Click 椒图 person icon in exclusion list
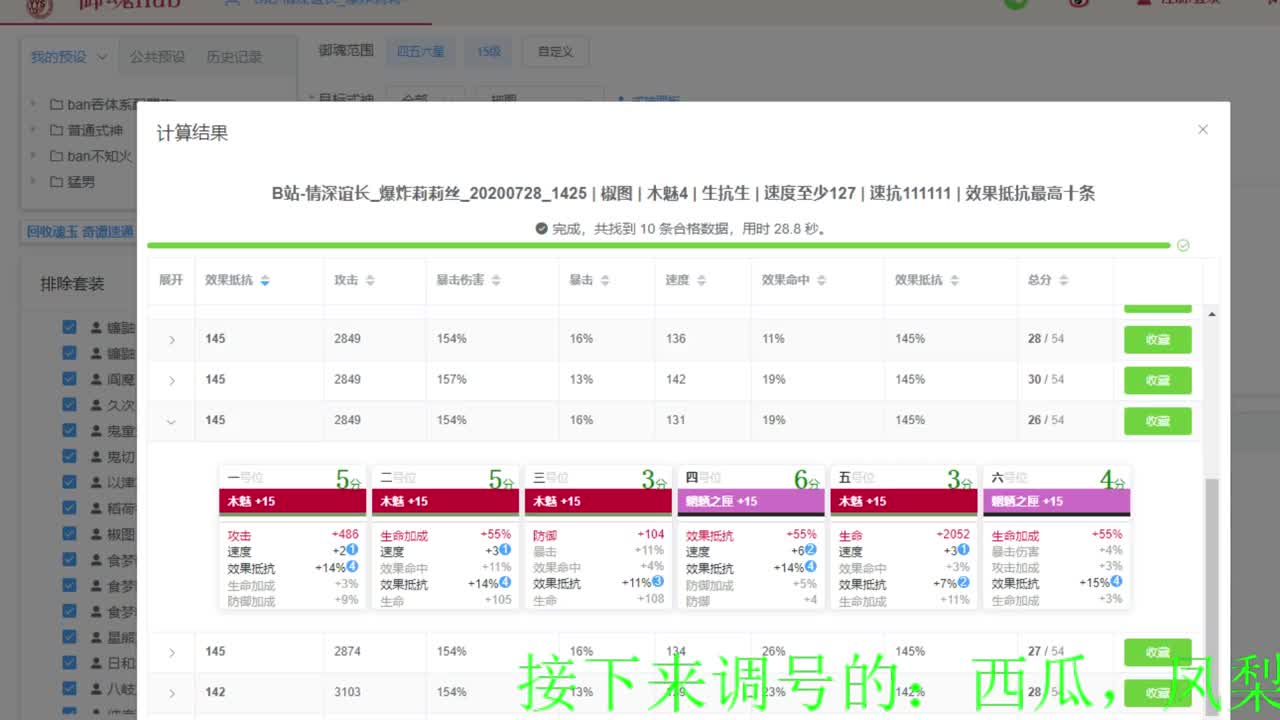 96,535
